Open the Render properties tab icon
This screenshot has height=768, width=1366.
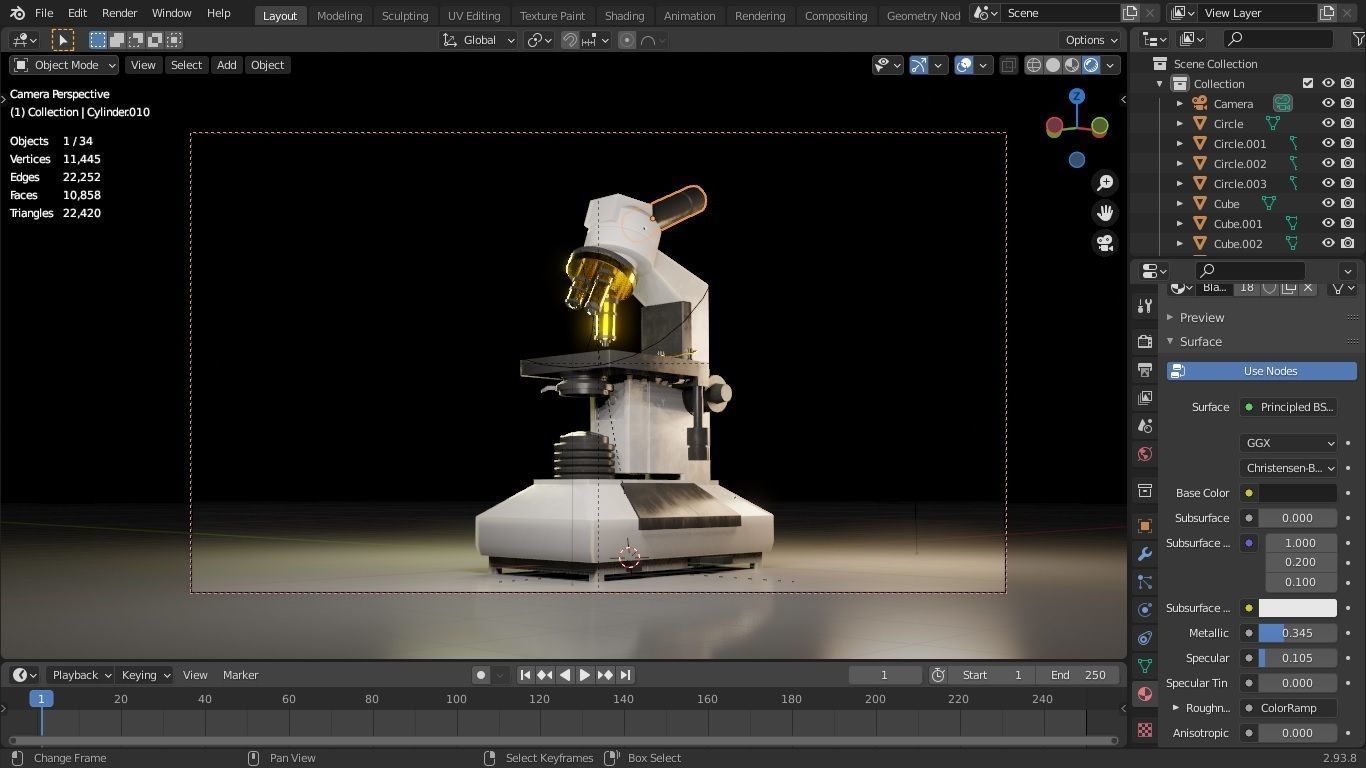coord(1145,342)
